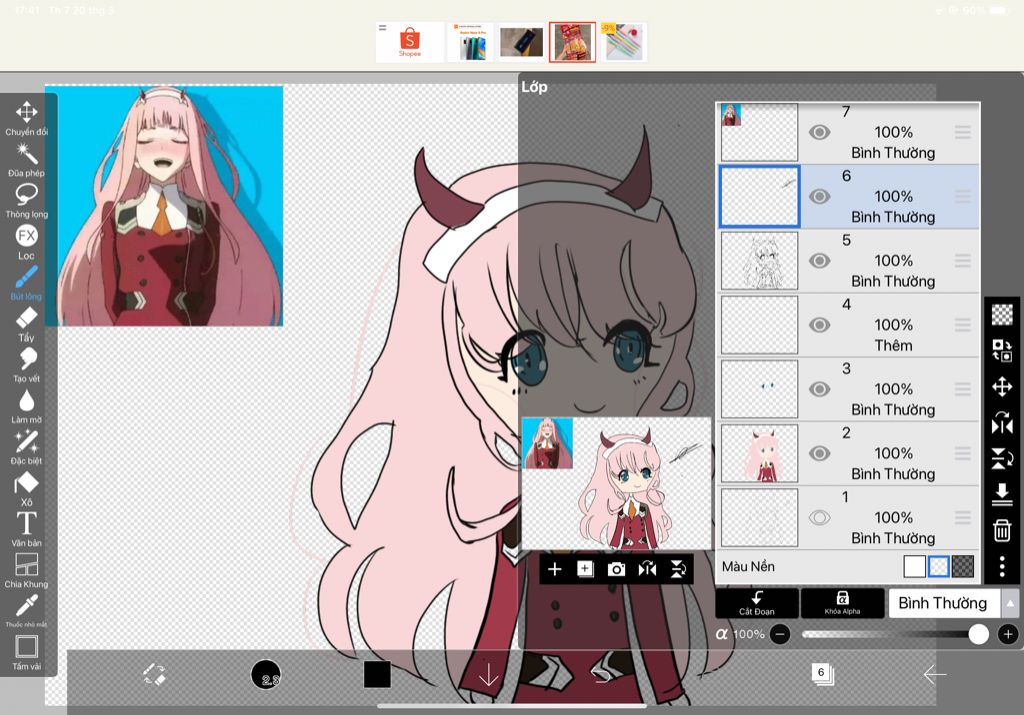Image resolution: width=1024 pixels, height=715 pixels.
Task: Select the Chia Khung frame divider tool
Action: 26,571
